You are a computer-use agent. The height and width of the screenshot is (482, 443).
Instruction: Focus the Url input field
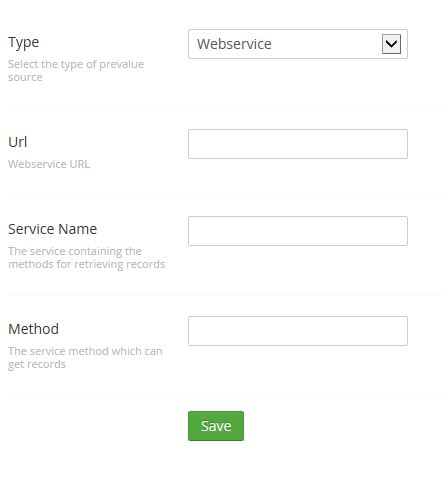click(298, 144)
